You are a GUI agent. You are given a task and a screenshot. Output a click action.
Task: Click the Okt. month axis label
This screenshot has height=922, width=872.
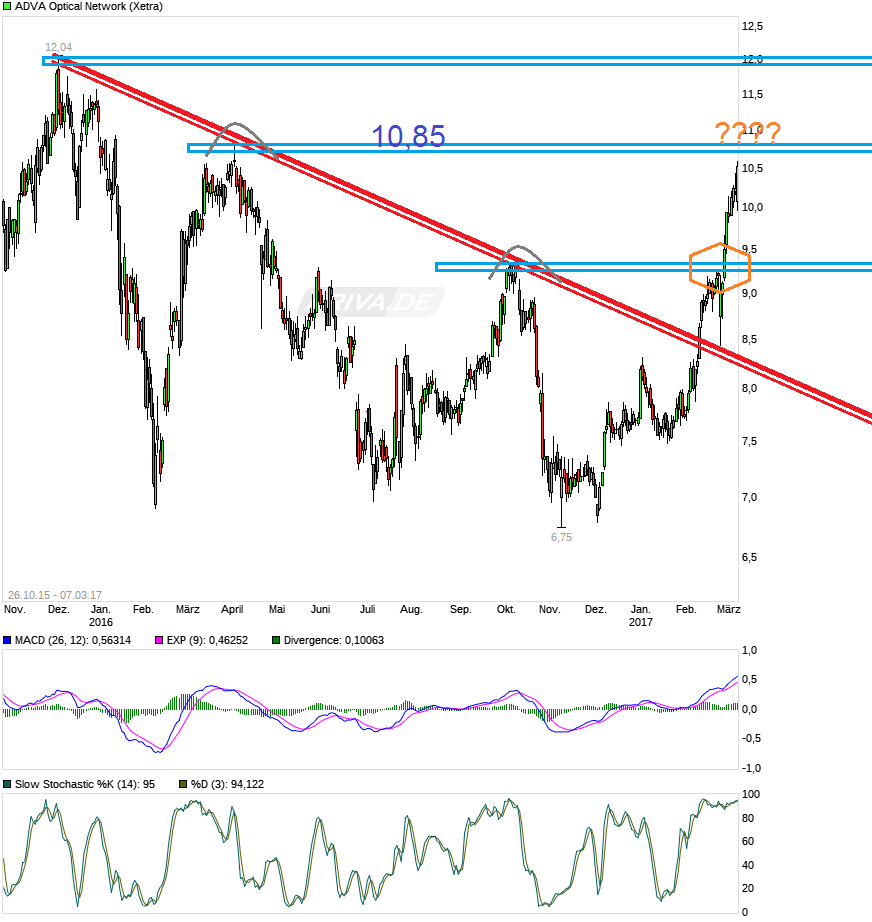tap(506, 609)
